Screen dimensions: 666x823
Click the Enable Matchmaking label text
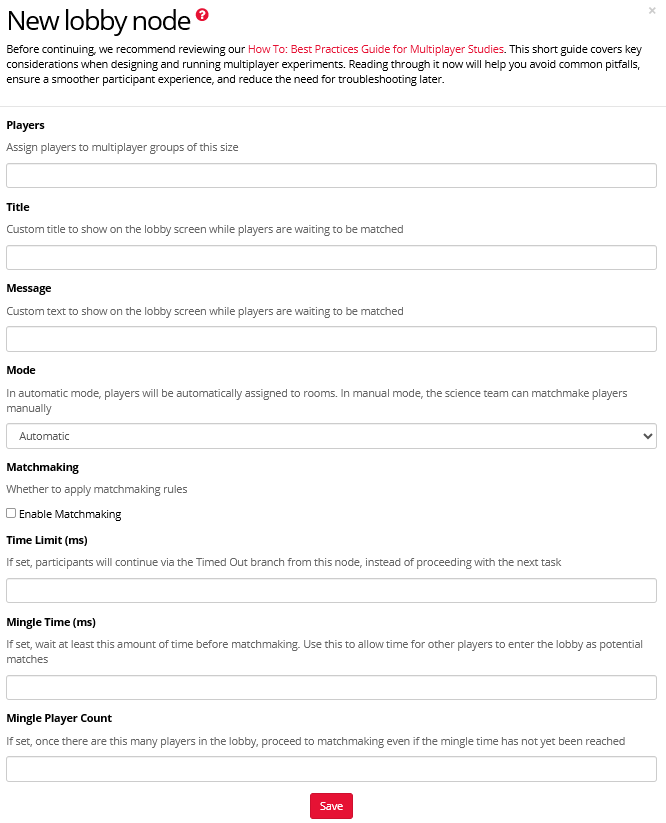[70, 513]
